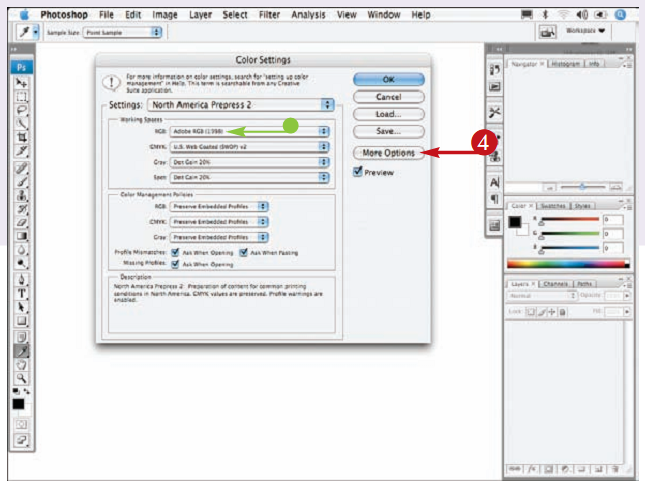Open the Apple menu

point(25,15)
